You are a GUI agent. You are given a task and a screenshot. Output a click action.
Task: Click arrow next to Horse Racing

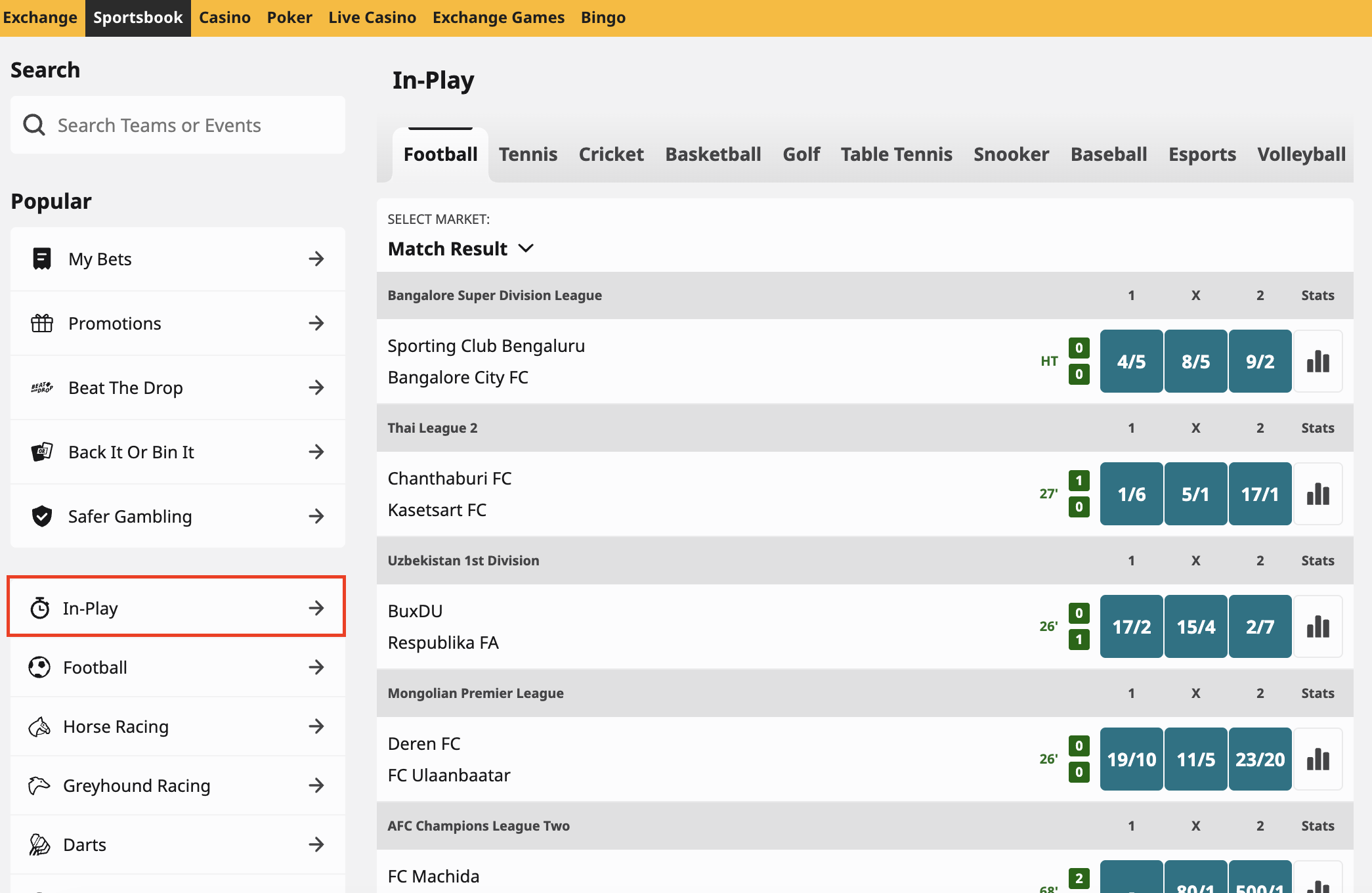point(316,726)
